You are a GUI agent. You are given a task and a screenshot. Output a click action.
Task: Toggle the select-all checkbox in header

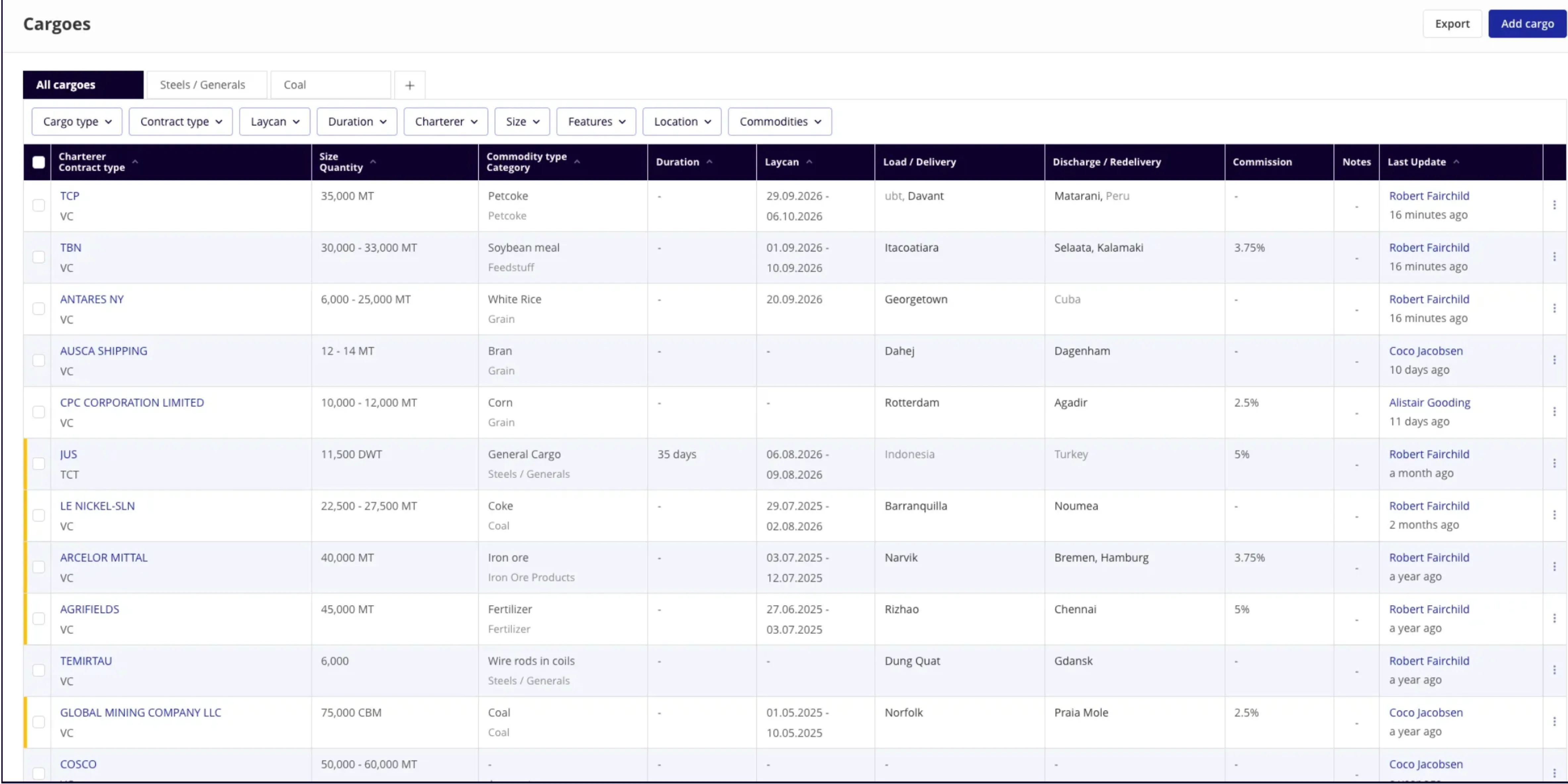click(38, 162)
